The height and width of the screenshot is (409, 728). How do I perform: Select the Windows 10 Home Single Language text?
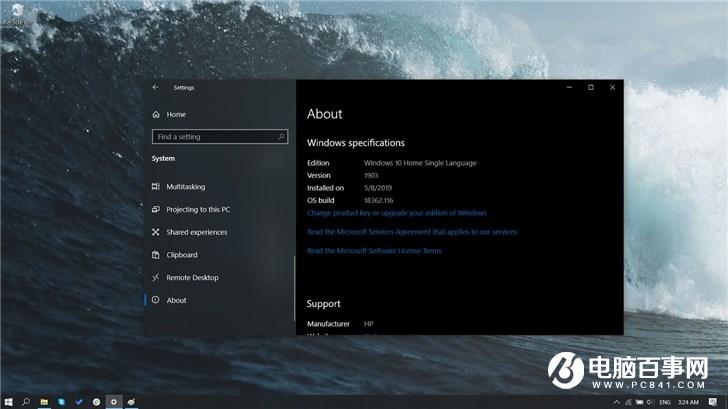(420, 163)
